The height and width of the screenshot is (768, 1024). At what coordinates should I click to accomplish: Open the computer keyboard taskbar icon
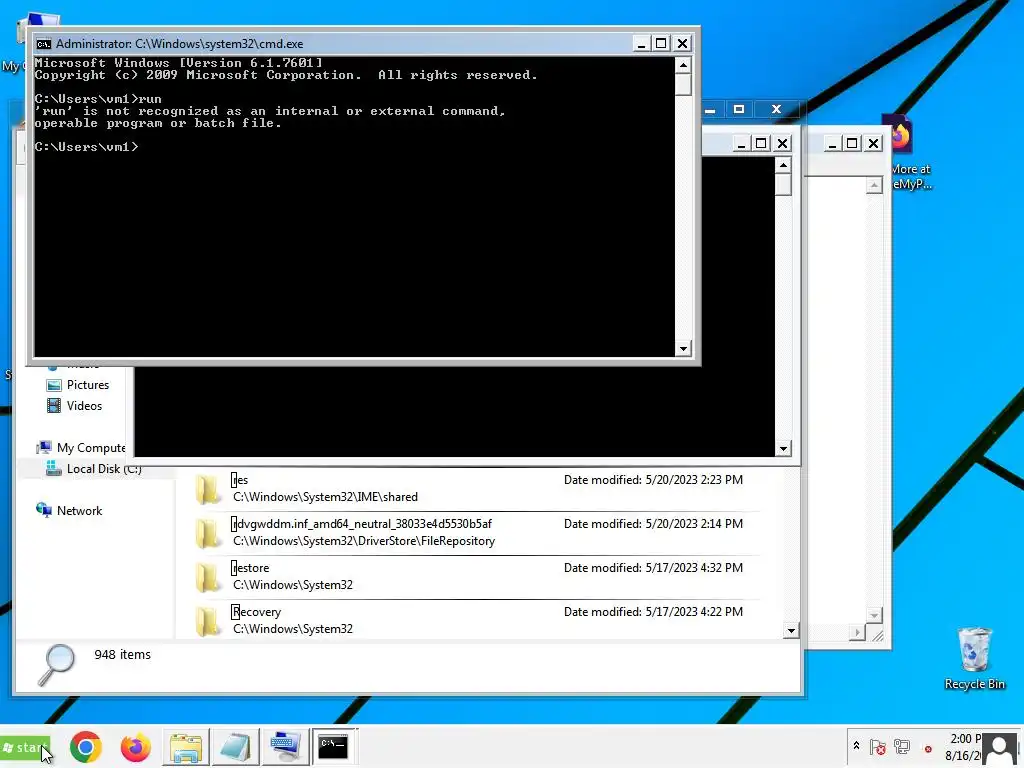click(x=285, y=747)
